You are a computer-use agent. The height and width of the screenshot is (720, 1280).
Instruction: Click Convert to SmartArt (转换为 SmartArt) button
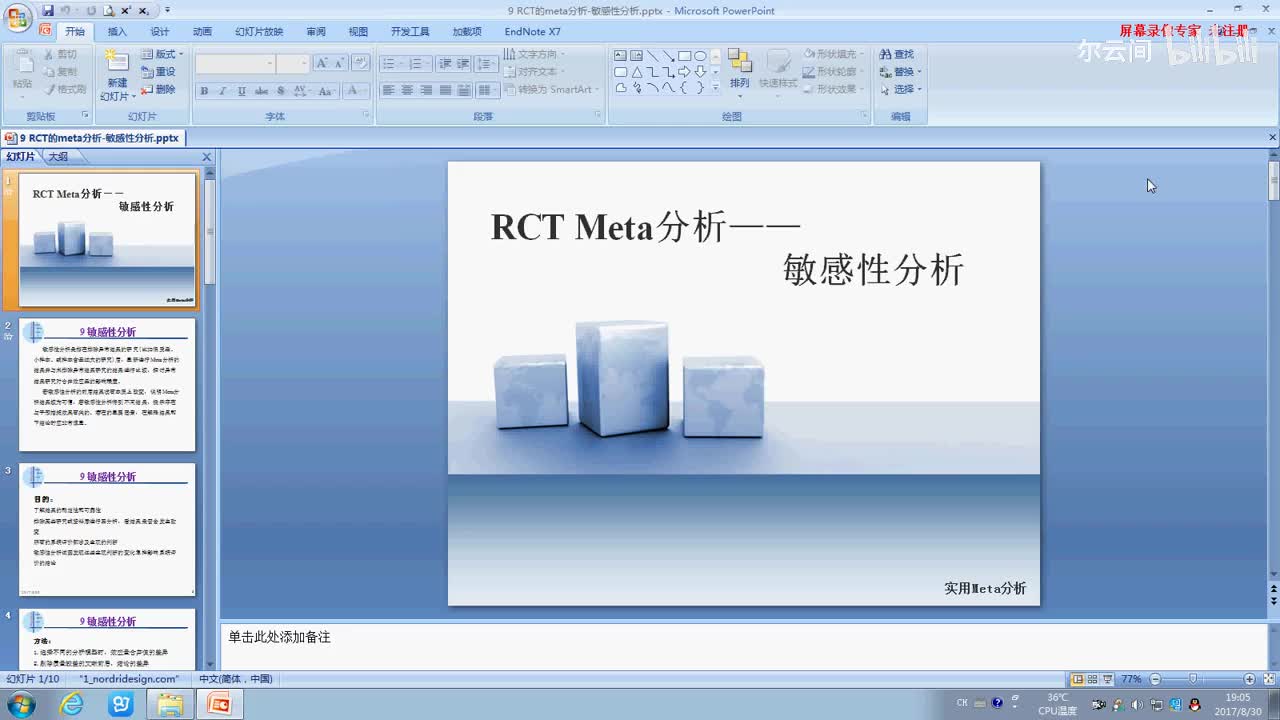(x=552, y=90)
